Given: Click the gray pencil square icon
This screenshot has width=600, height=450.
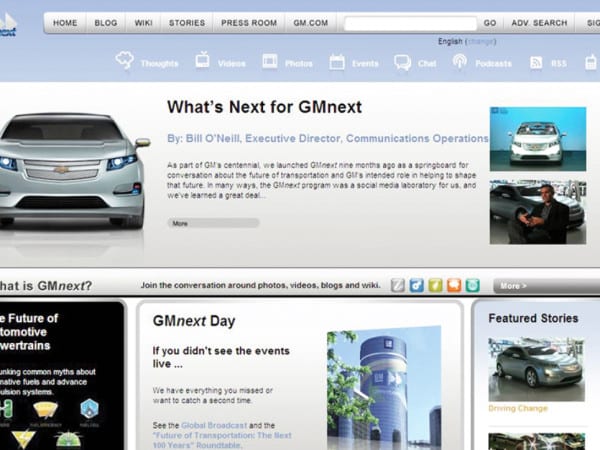Looking at the screenshot, I should 398,286.
